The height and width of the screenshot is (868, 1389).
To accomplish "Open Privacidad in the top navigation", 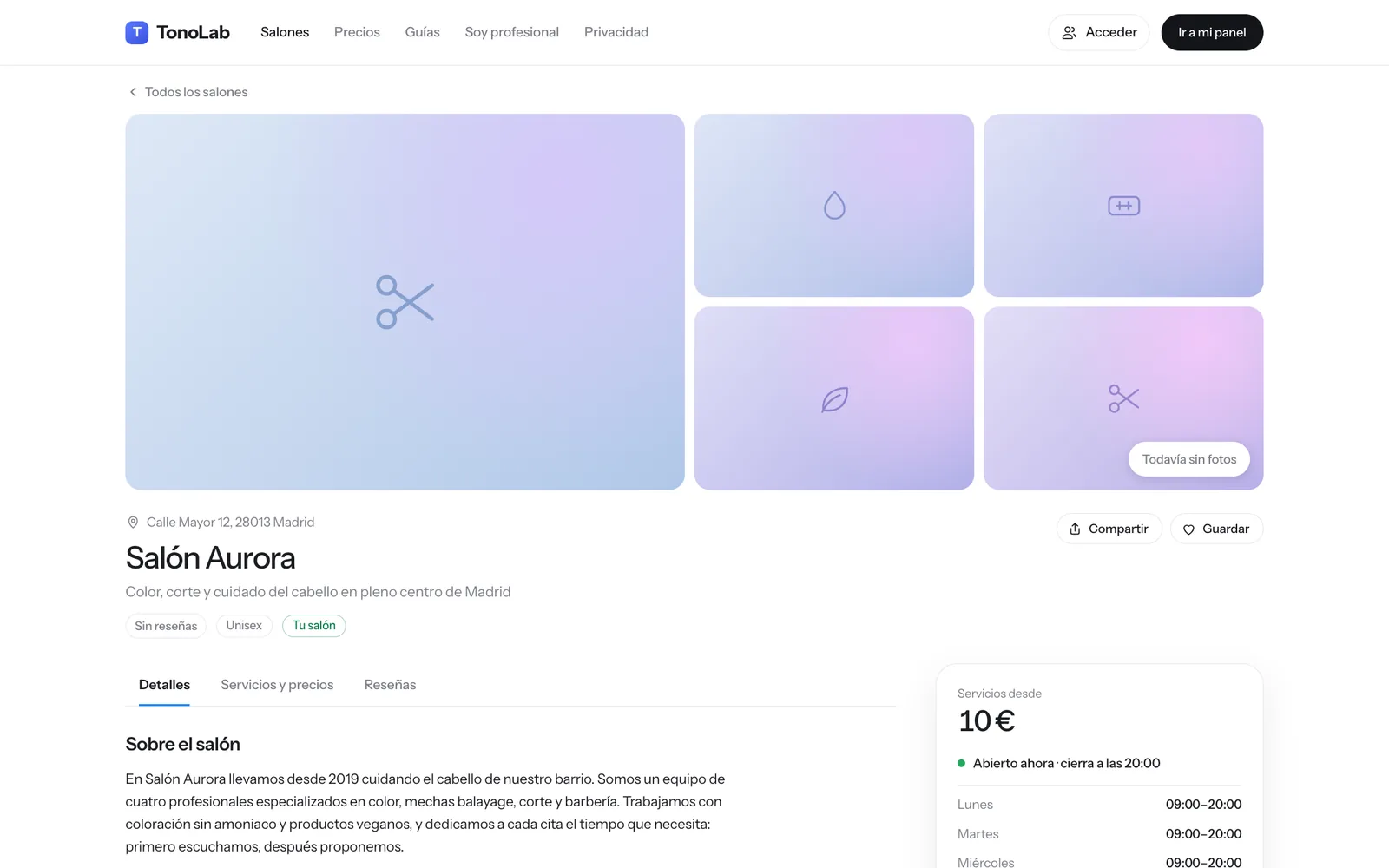I will tap(616, 32).
